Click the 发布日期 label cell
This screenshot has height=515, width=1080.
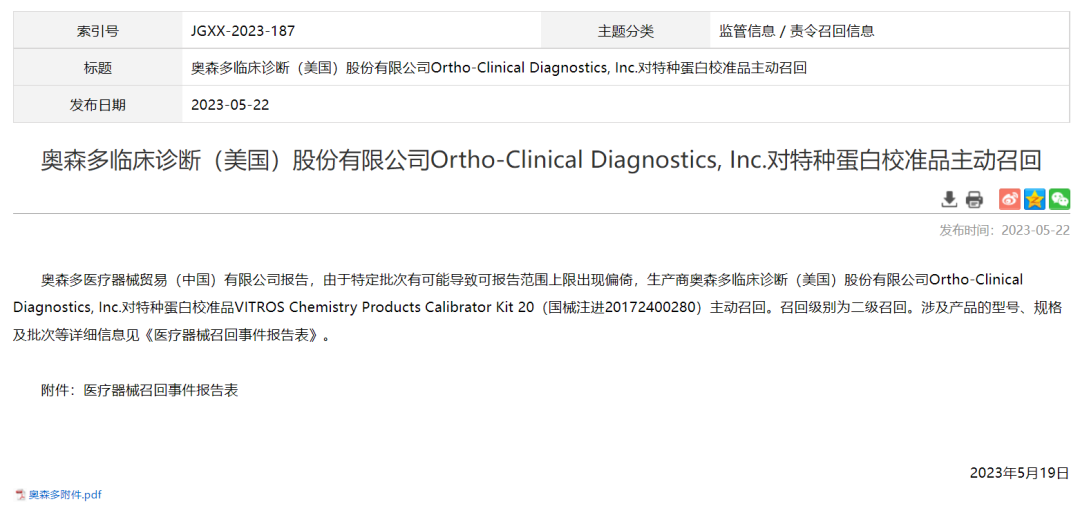tap(98, 104)
